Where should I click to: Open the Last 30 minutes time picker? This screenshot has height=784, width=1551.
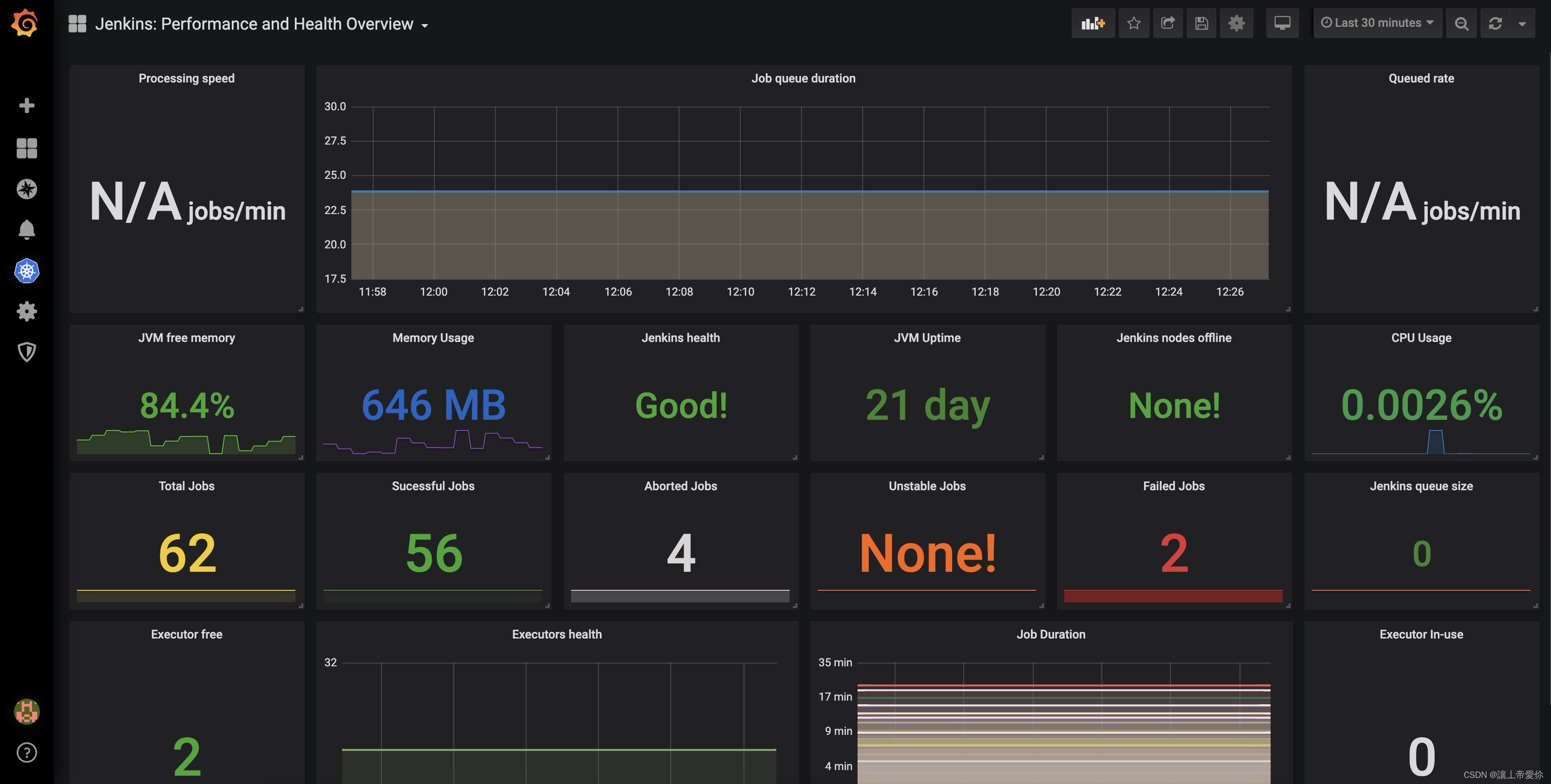pyautogui.click(x=1377, y=24)
